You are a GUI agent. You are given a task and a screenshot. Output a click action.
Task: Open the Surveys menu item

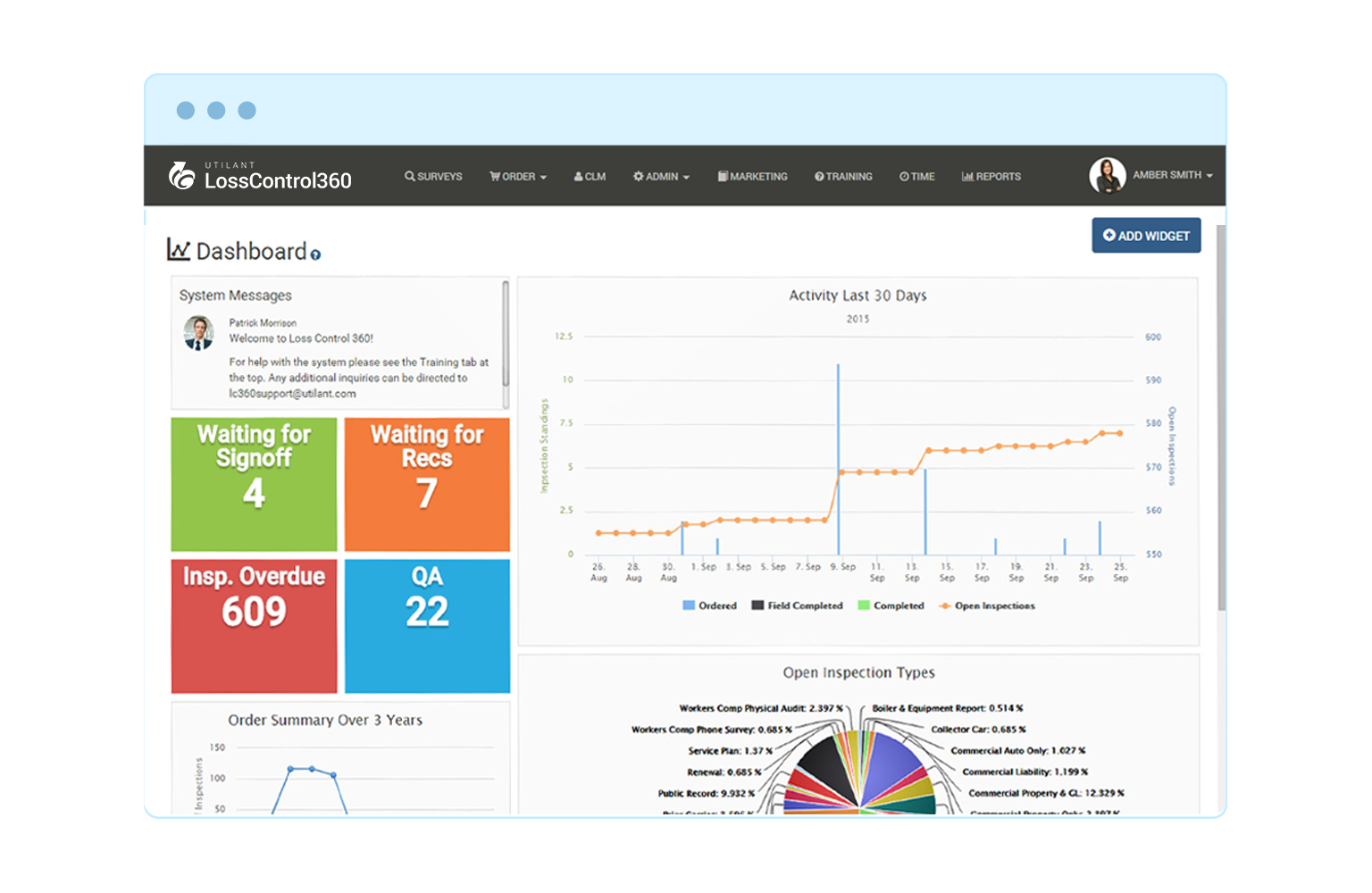pos(433,176)
